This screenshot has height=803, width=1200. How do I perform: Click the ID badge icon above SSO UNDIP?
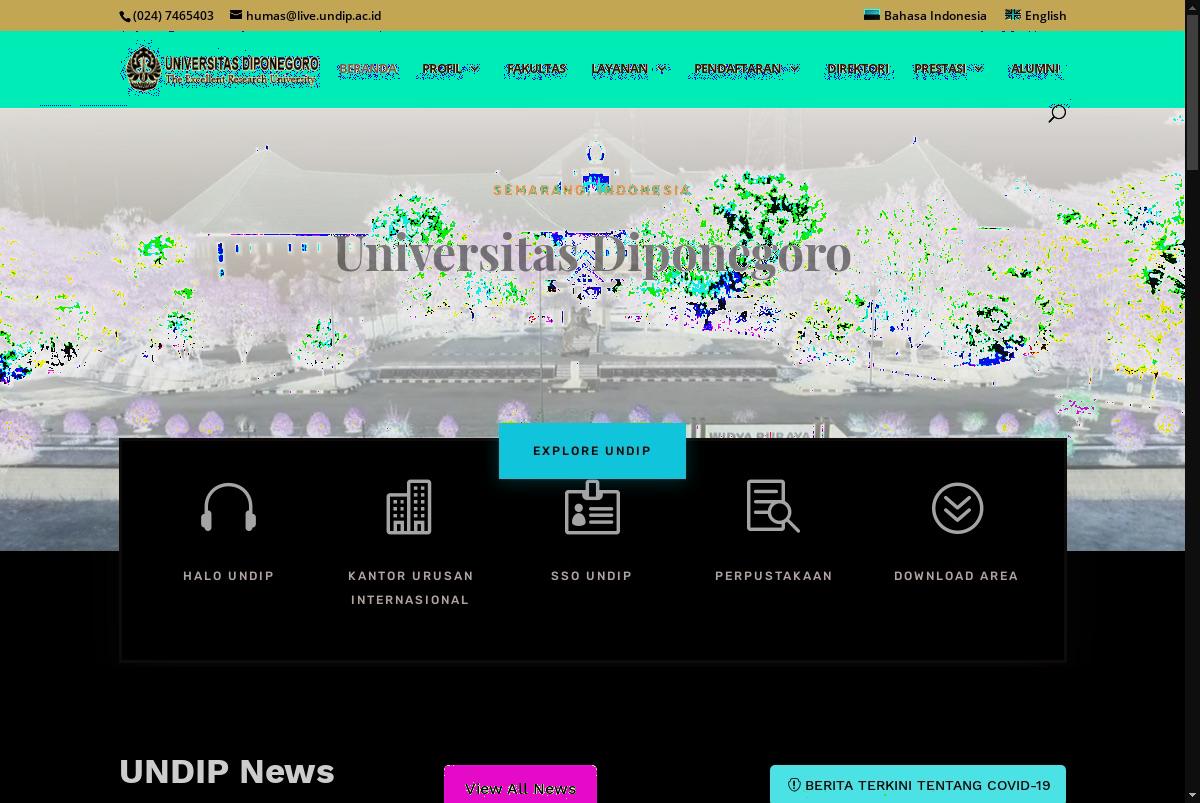[x=592, y=507]
